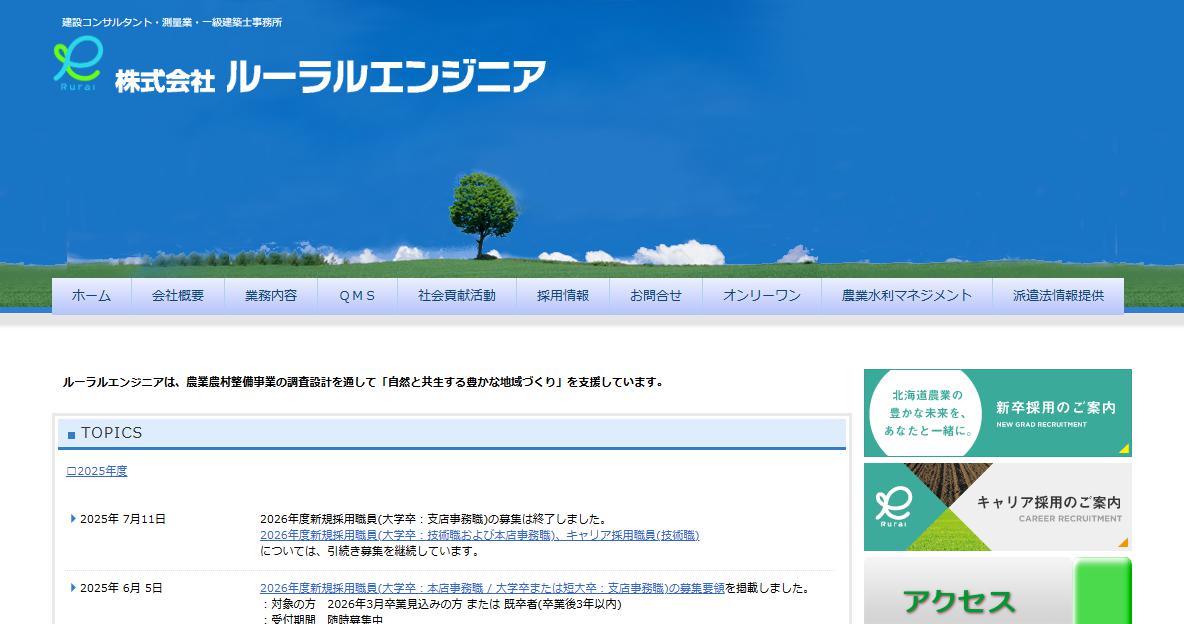Open the 社会貢献活動 menu item

(x=457, y=295)
